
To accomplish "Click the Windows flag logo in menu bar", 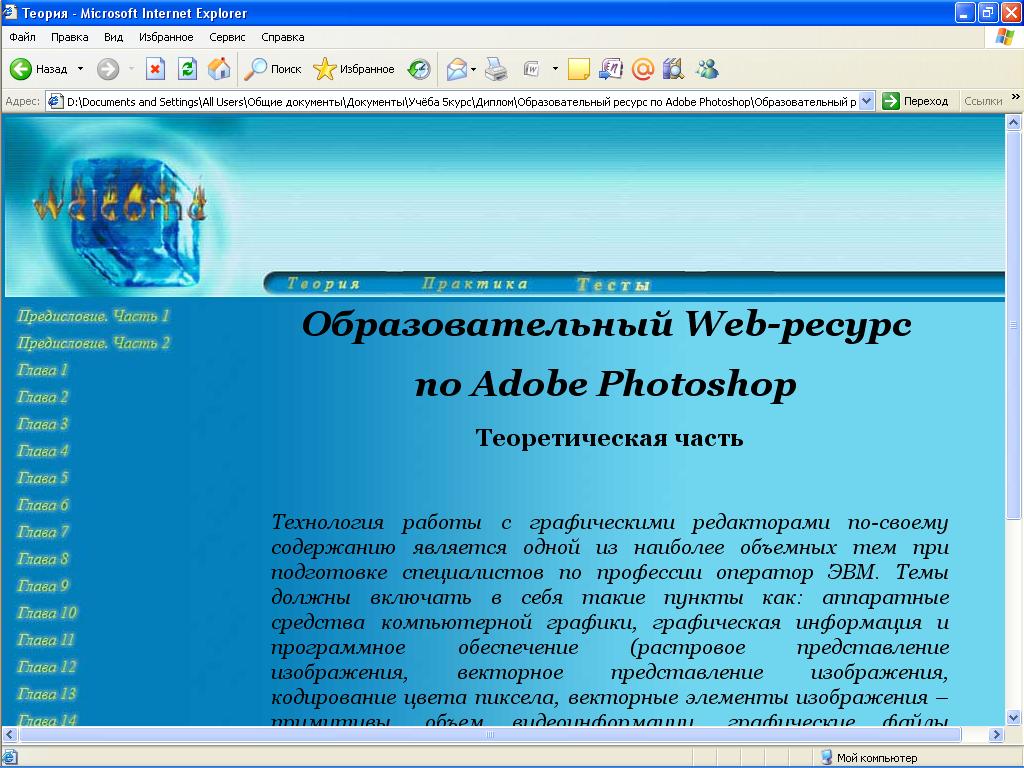I will tap(1004, 37).
